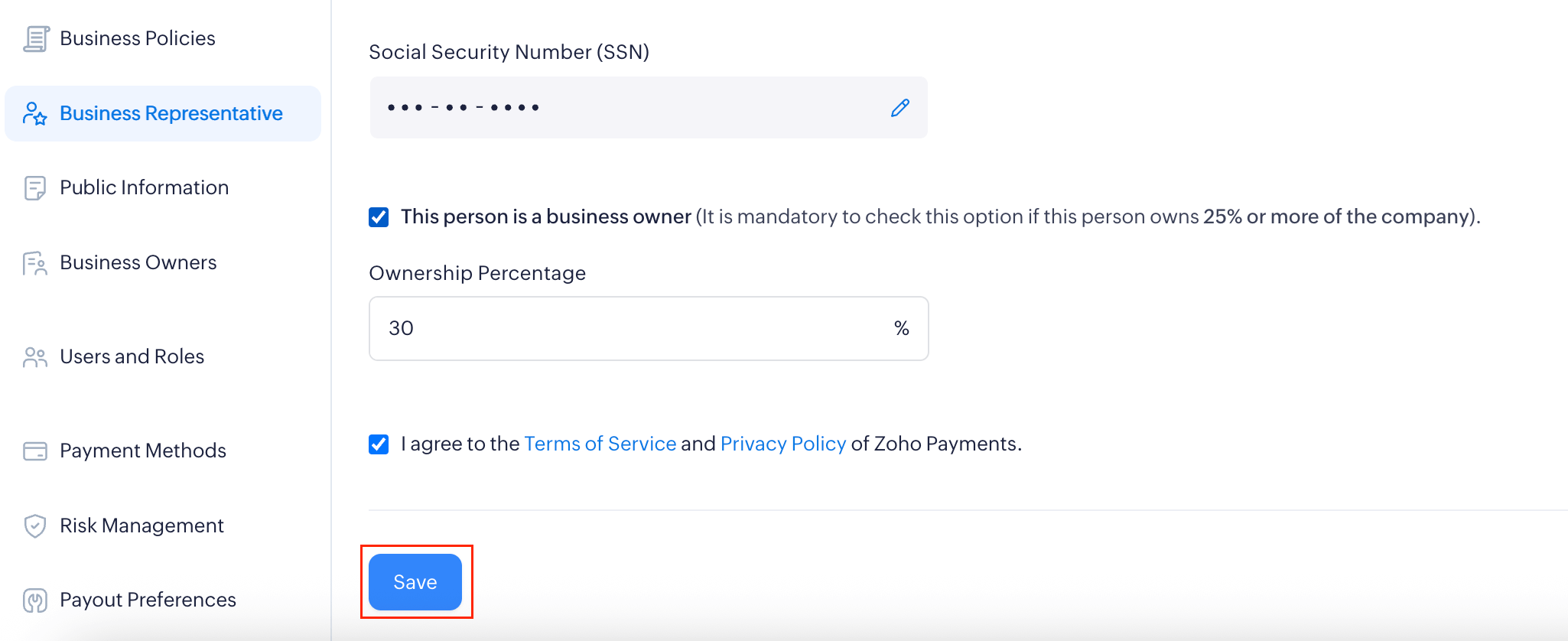Uncheck the business owner checkbox
Viewport: 1568px width, 641px height.
pyautogui.click(x=379, y=217)
